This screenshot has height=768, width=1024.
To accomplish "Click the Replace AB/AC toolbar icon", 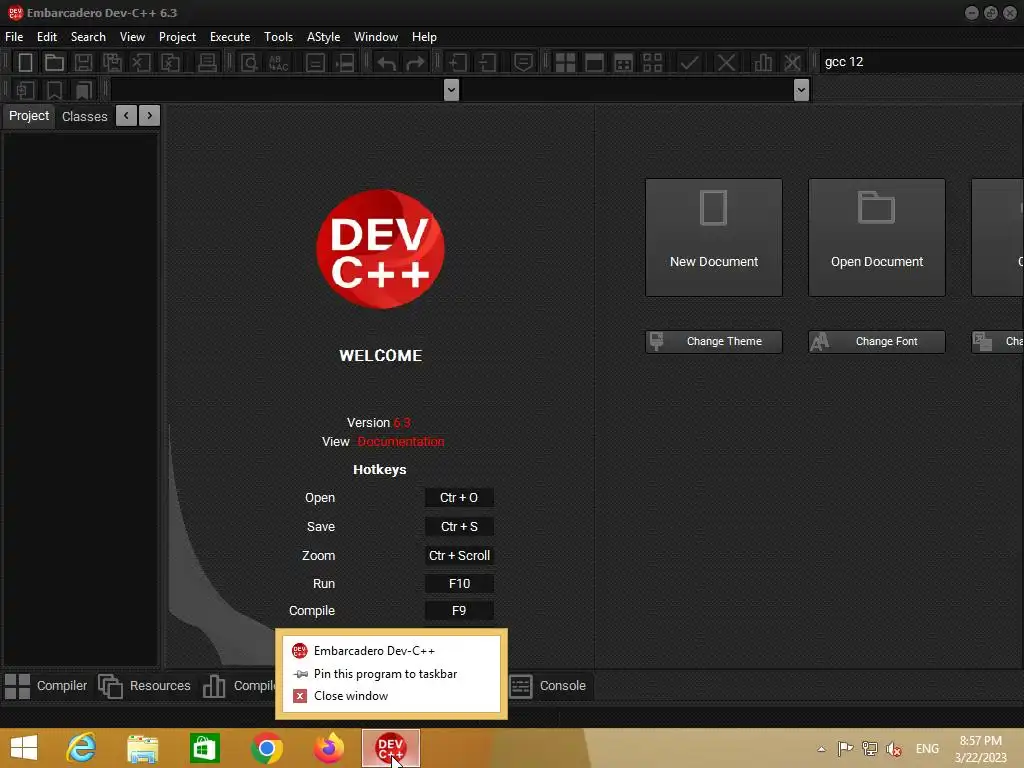I will click(278, 63).
